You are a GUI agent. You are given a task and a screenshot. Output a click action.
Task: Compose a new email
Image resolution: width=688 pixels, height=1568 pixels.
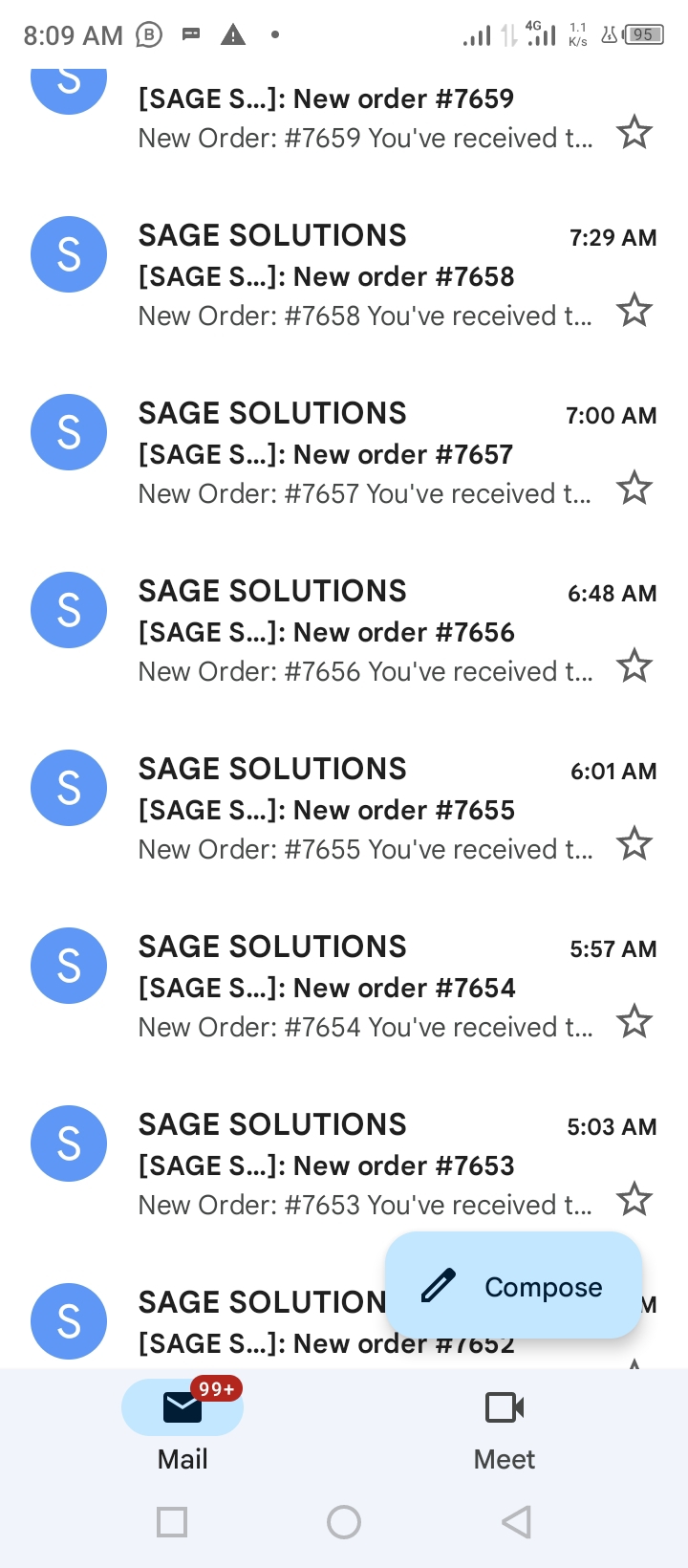[513, 1286]
